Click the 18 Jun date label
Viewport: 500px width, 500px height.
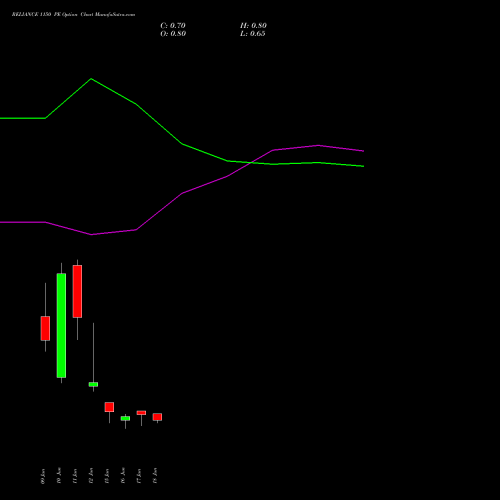pyautogui.click(x=155, y=476)
